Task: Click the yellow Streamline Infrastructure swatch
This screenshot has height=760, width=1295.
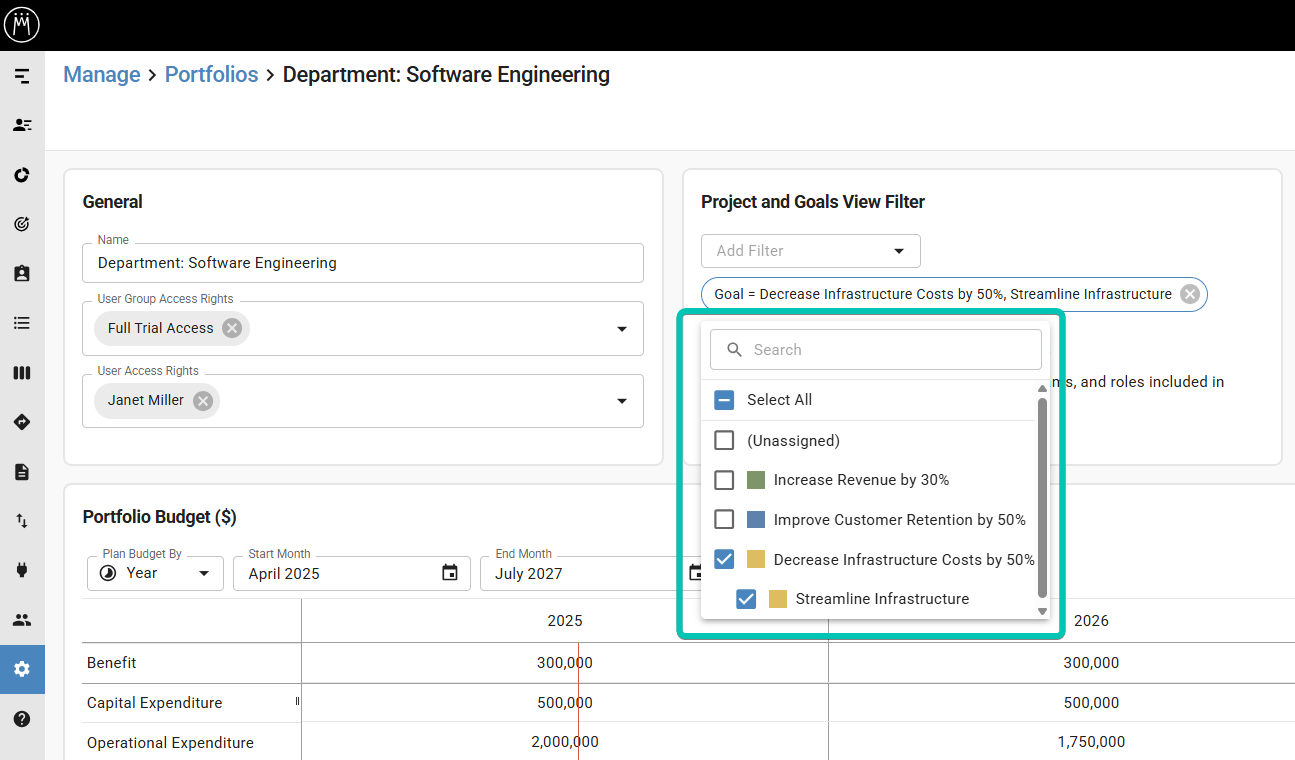Action: (x=778, y=599)
